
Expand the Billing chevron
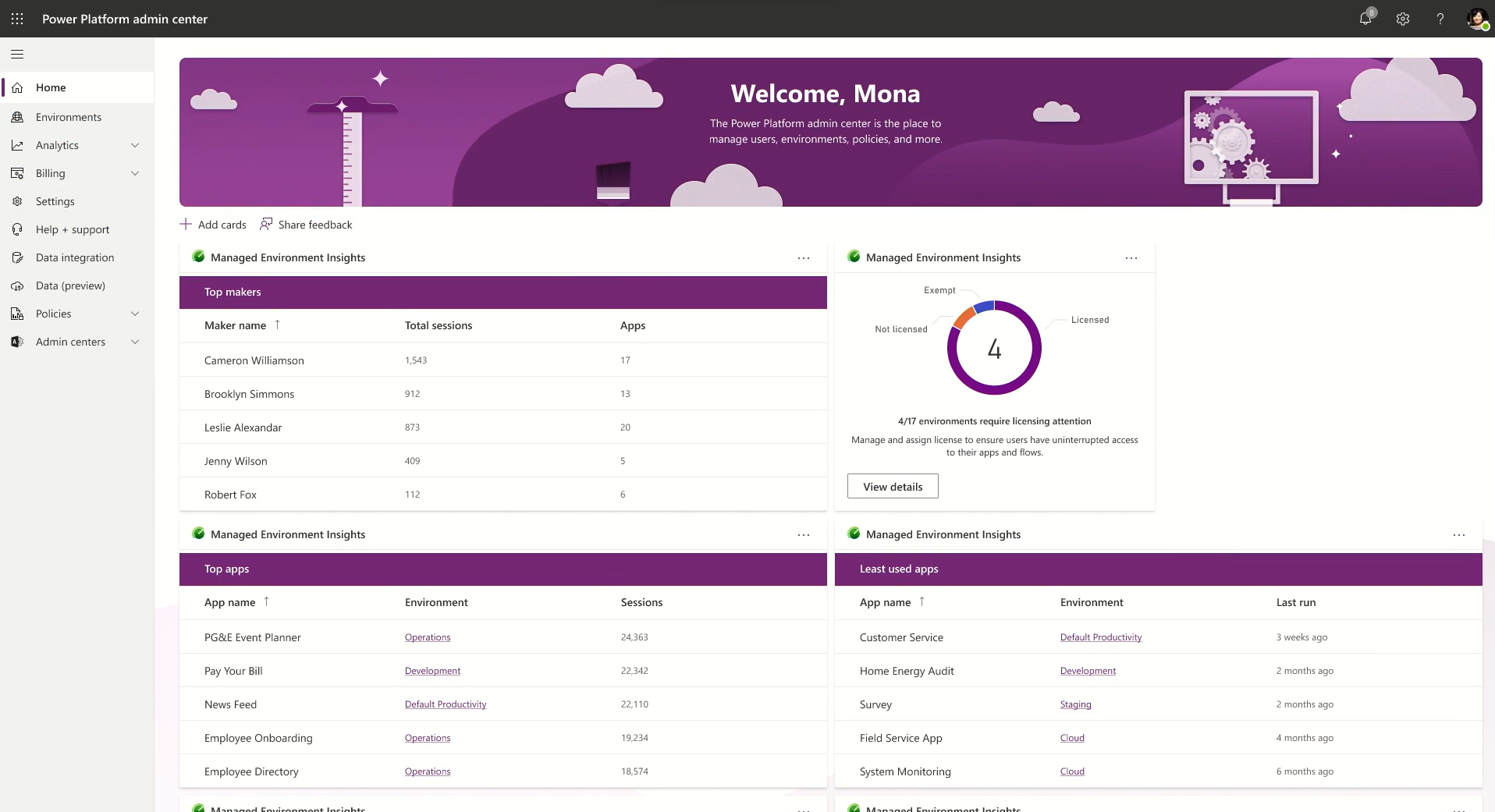tap(135, 173)
